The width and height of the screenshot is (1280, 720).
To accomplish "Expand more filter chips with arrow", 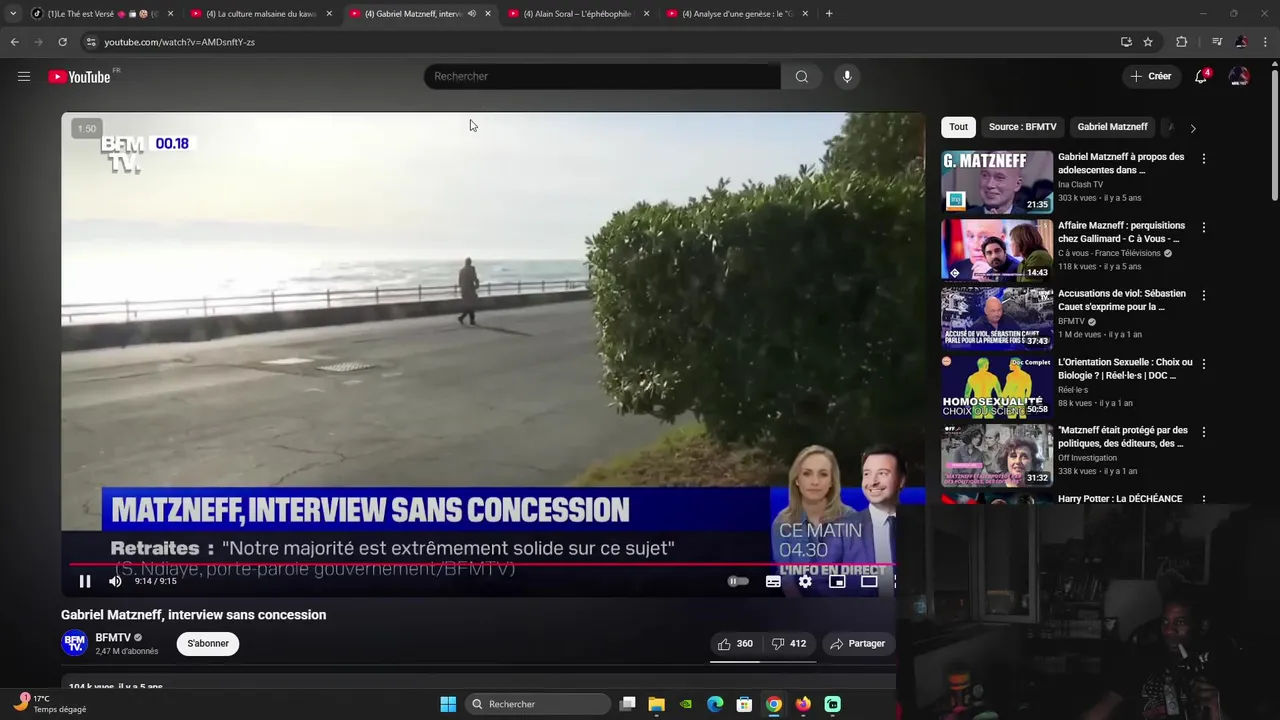I will tap(1192, 128).
